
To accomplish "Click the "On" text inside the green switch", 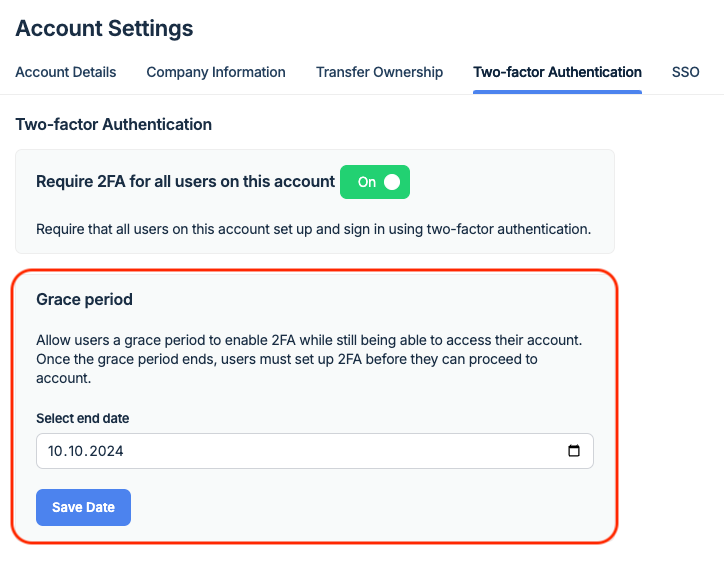I will [366, 182].
